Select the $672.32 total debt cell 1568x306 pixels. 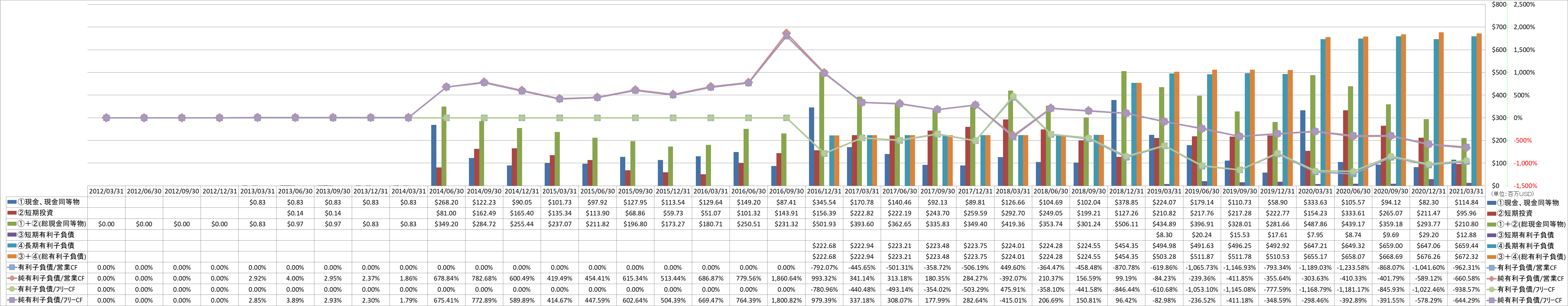click(x=1466, y=257)
